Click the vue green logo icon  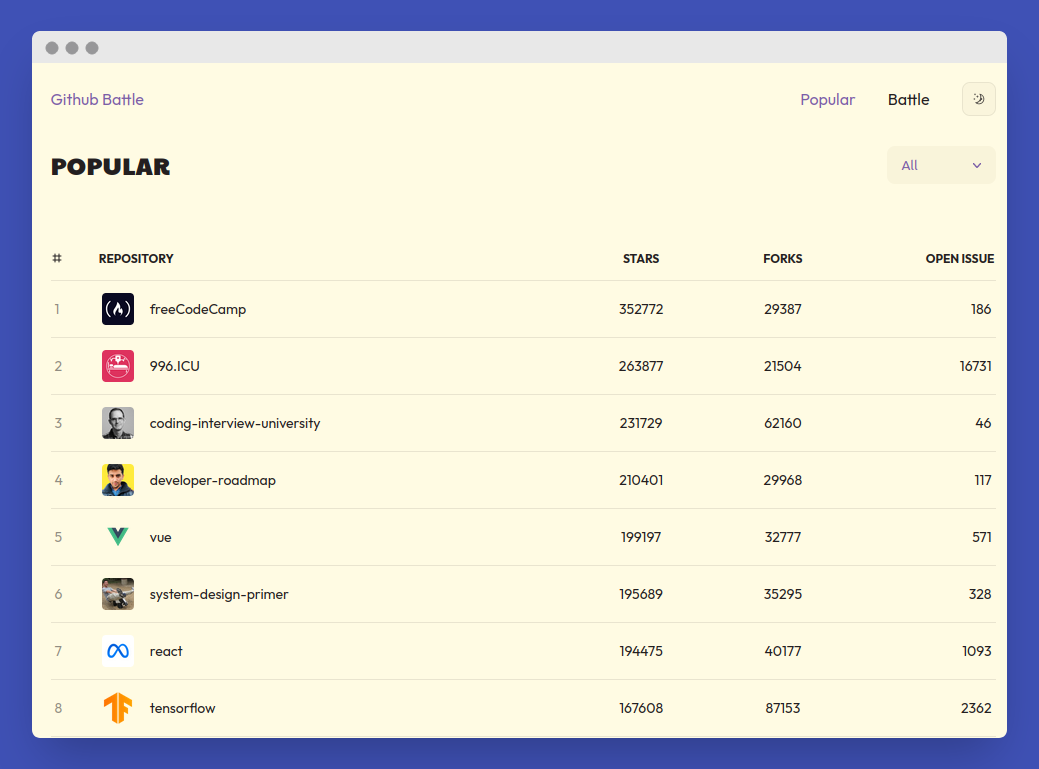pos(118,537)
